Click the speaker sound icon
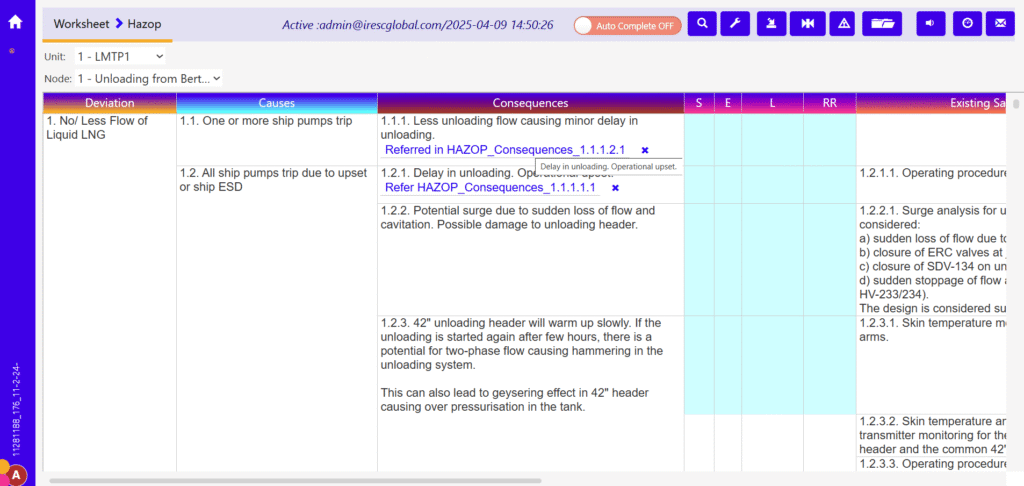This screenshot has width=1024, height=486. [x=930, y=23]
